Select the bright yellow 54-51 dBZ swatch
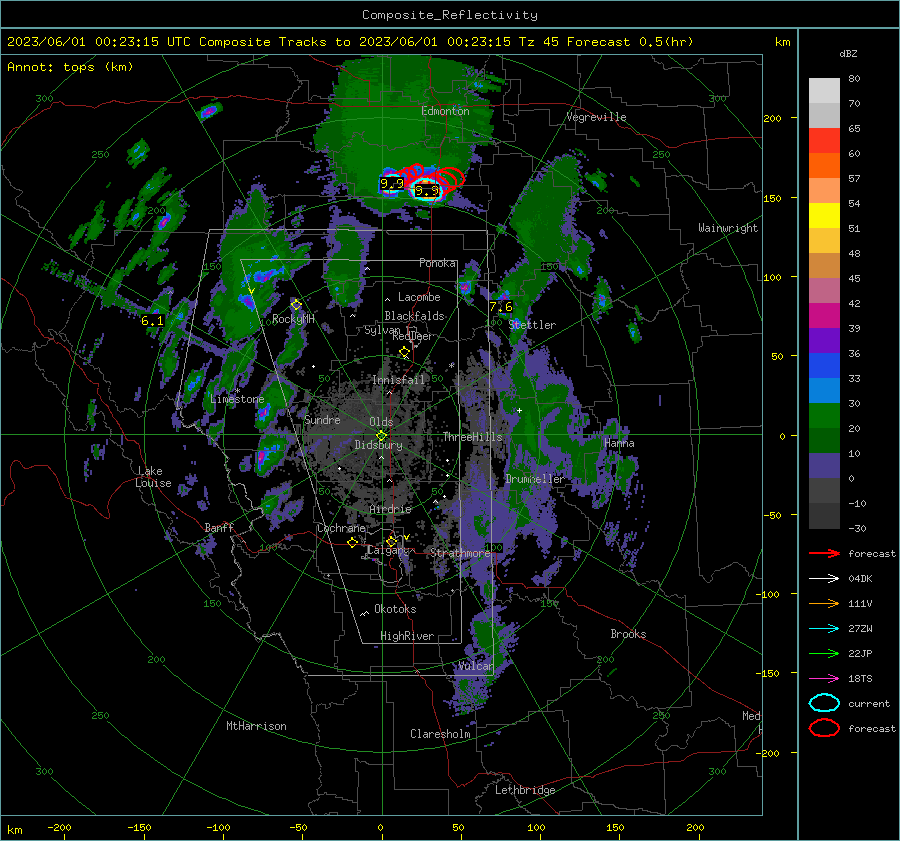The width and height of the screenshot is (900, 841). (x=824, y=216)
